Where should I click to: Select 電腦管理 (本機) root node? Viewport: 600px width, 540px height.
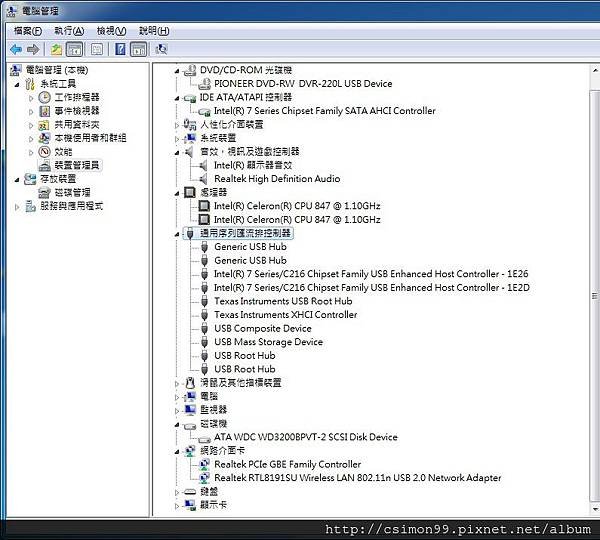[x=57, y=70]
